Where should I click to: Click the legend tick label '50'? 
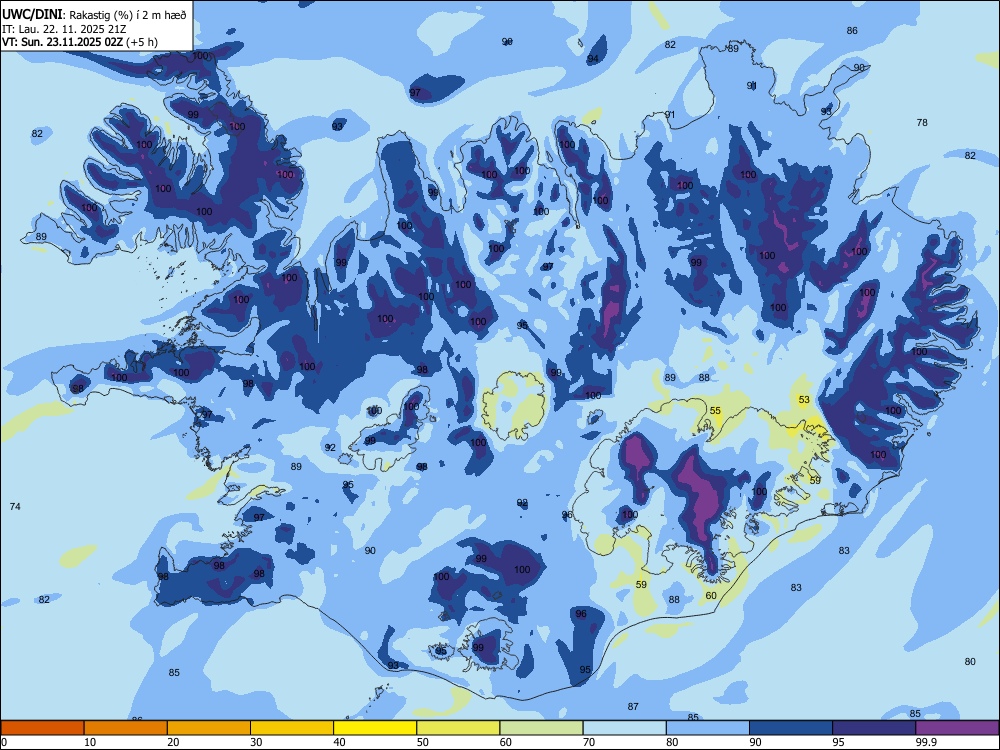423,742
